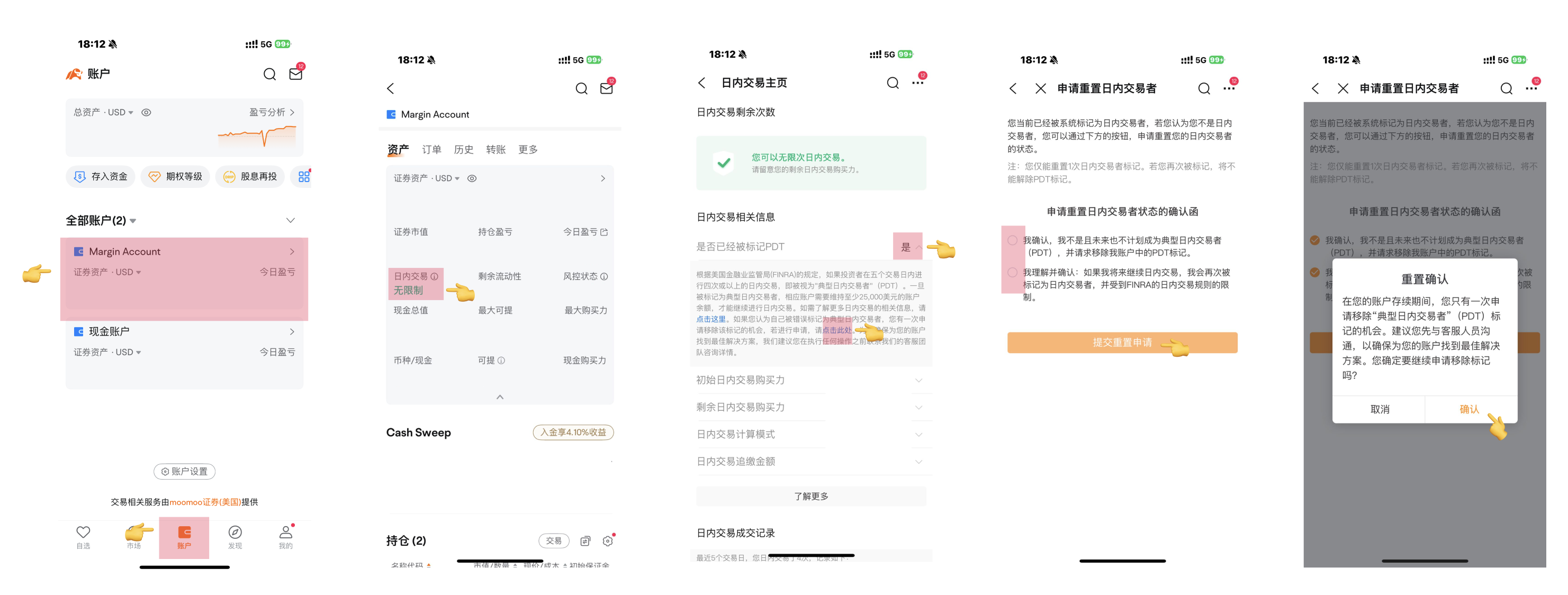Toggle eye visibility next to 总资产 USD
Viewport: 1568px width, 595px height.
(x=146, y=113)
